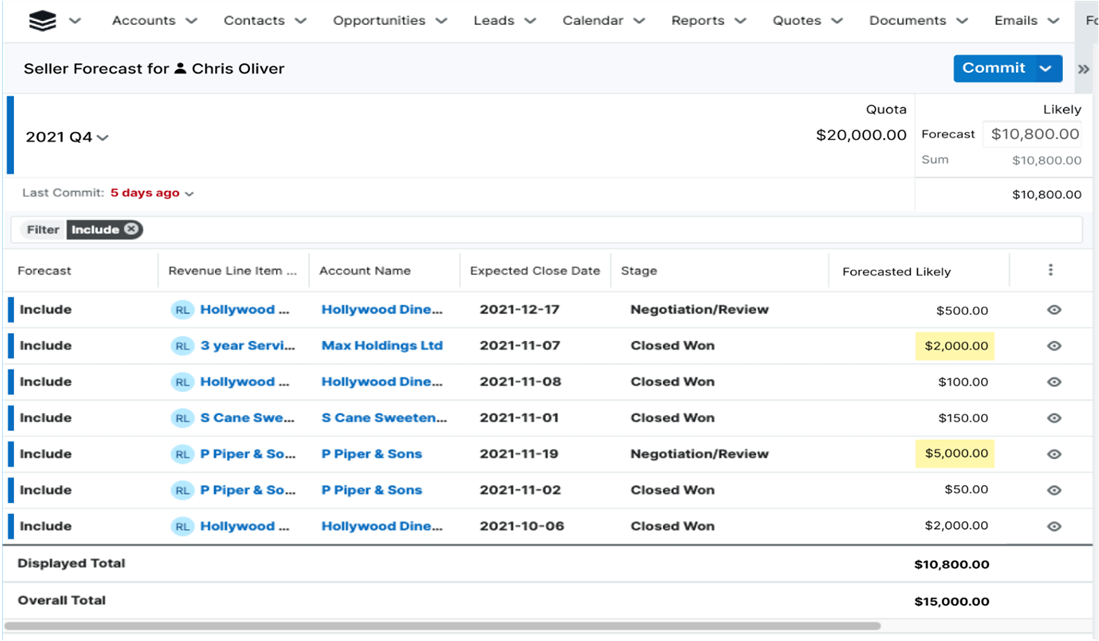
Task: Click the horizontal scrollbar at the bottom
Action: pos(440,626)
